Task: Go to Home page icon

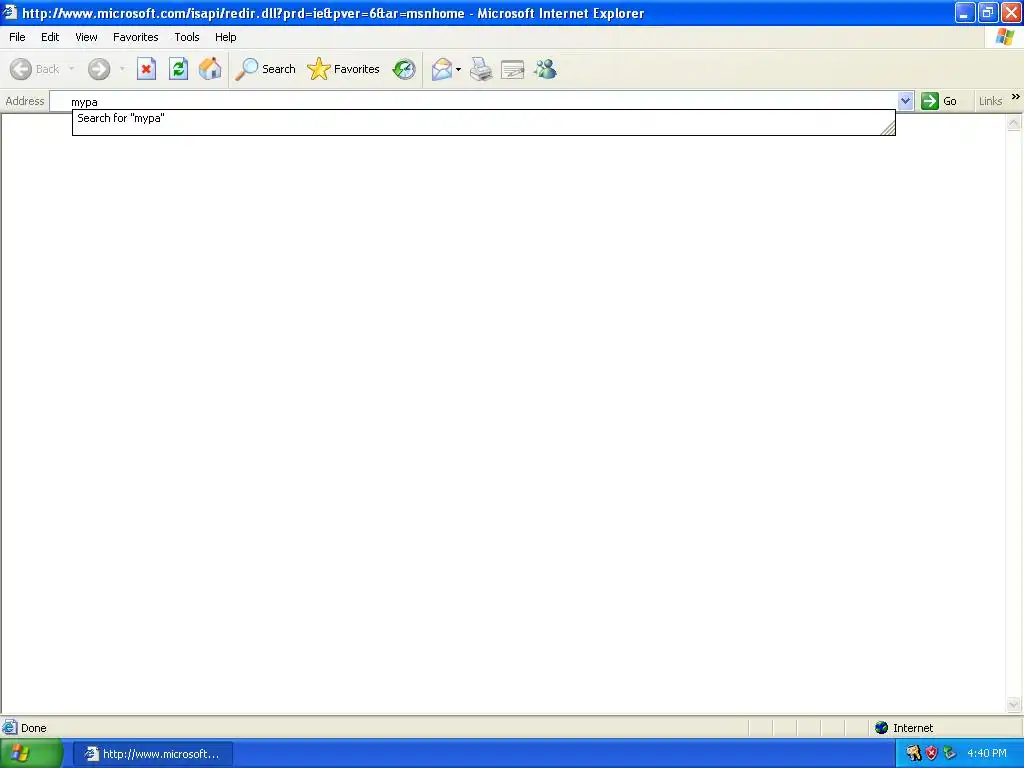Action: point(210,69)
